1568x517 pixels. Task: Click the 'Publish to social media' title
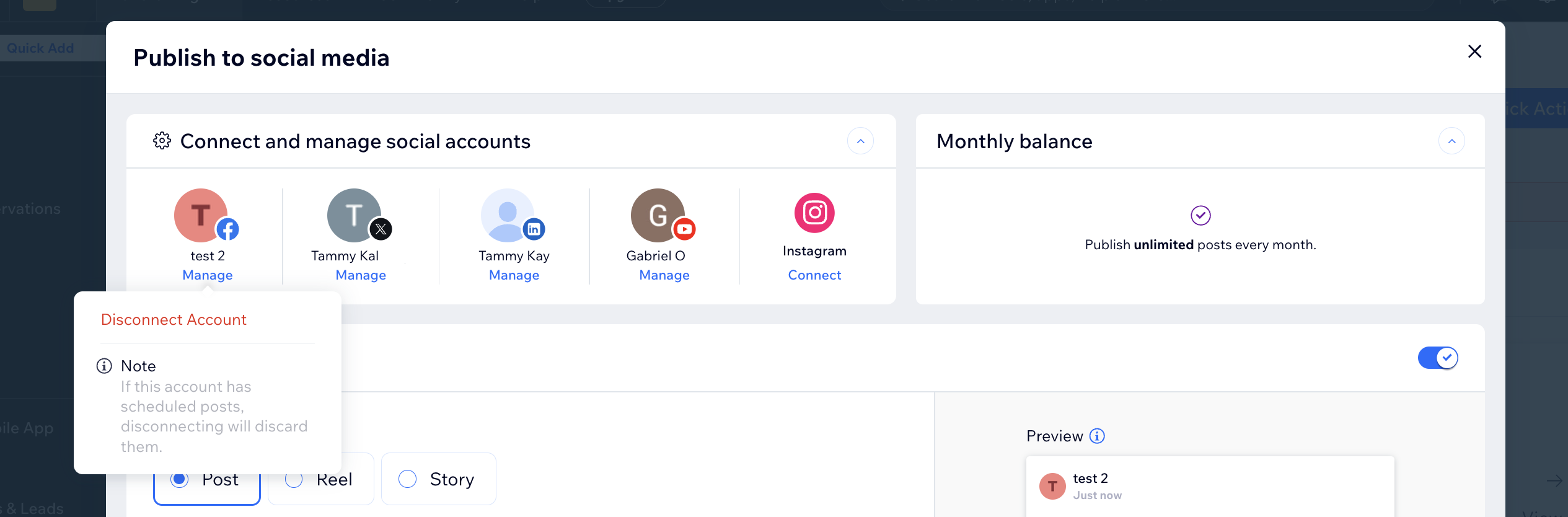[x=262, y=58]
